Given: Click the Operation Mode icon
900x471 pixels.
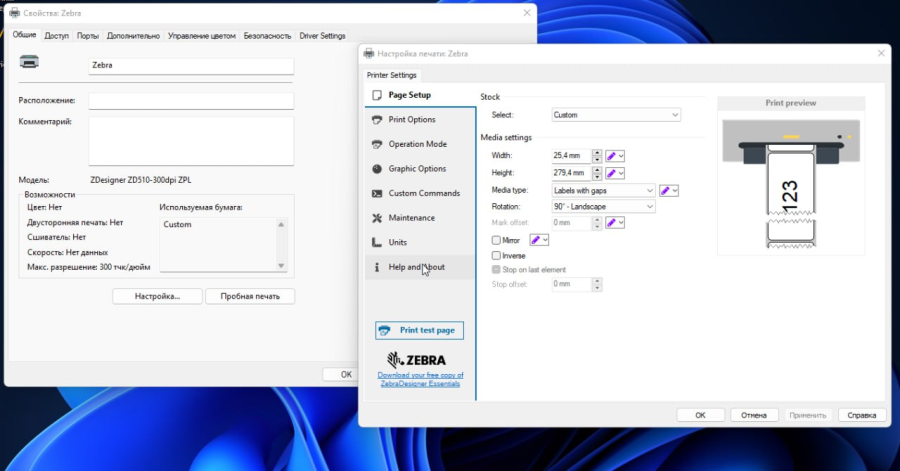Looking at the screenshot, I should click(377, 144).
